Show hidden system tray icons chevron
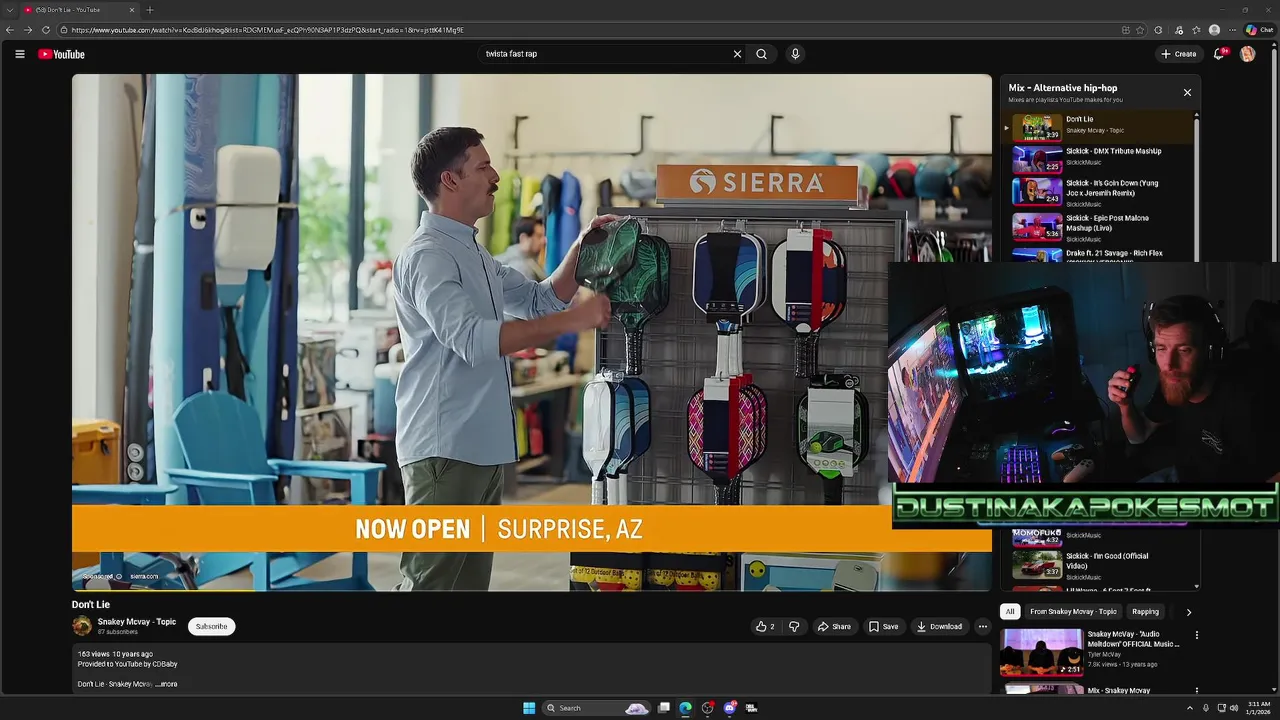This screenshot has width=1280, height=720. point(1192,708)
